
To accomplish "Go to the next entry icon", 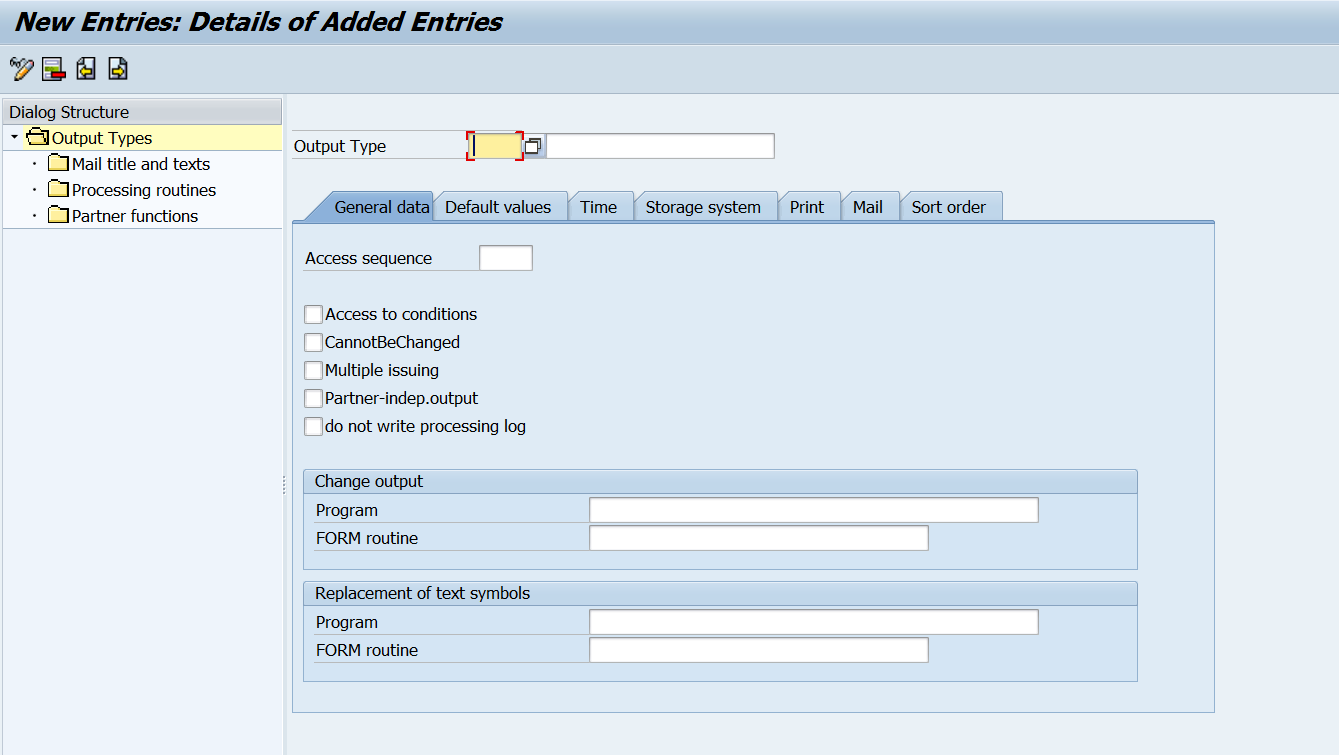I will [x=118, y=69].
